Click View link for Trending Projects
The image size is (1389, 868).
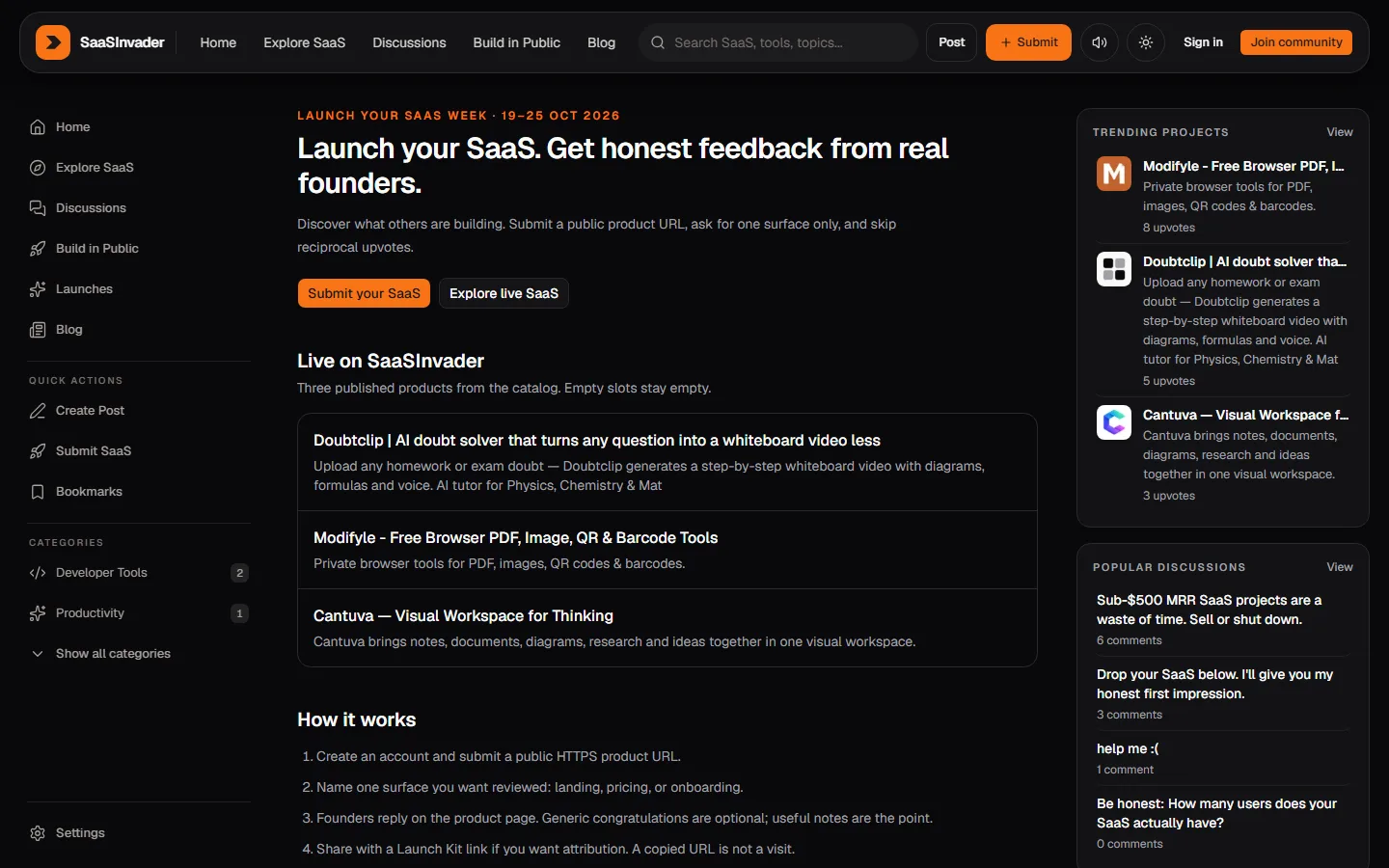coord(1340,132)
